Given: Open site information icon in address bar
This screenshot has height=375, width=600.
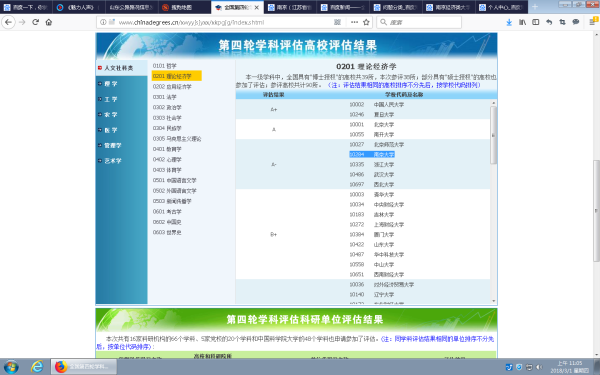Looking at the screenshot, I should click(103, 22).
